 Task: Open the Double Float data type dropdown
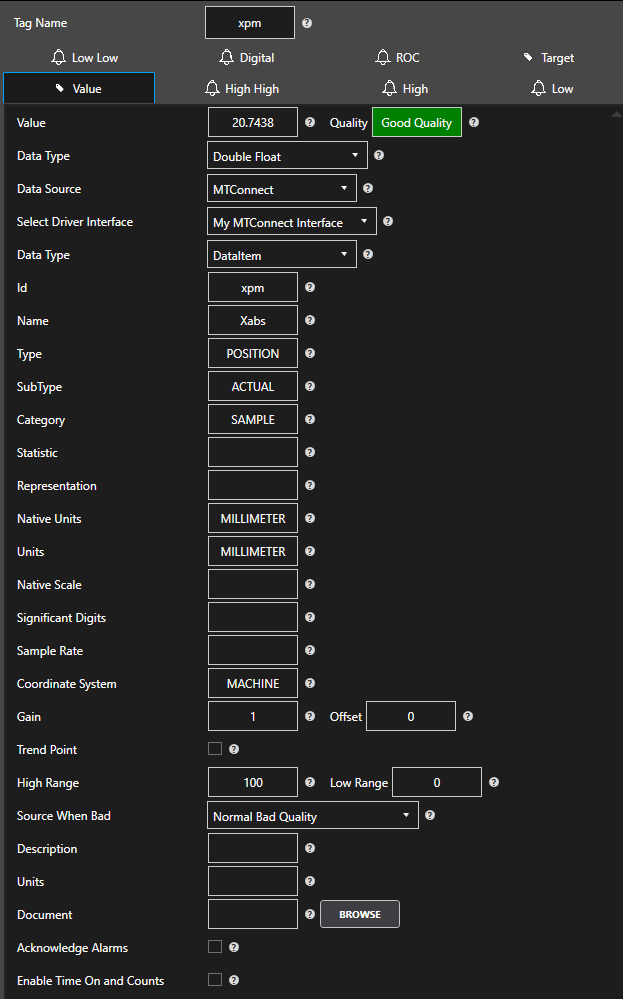[287, 156]
